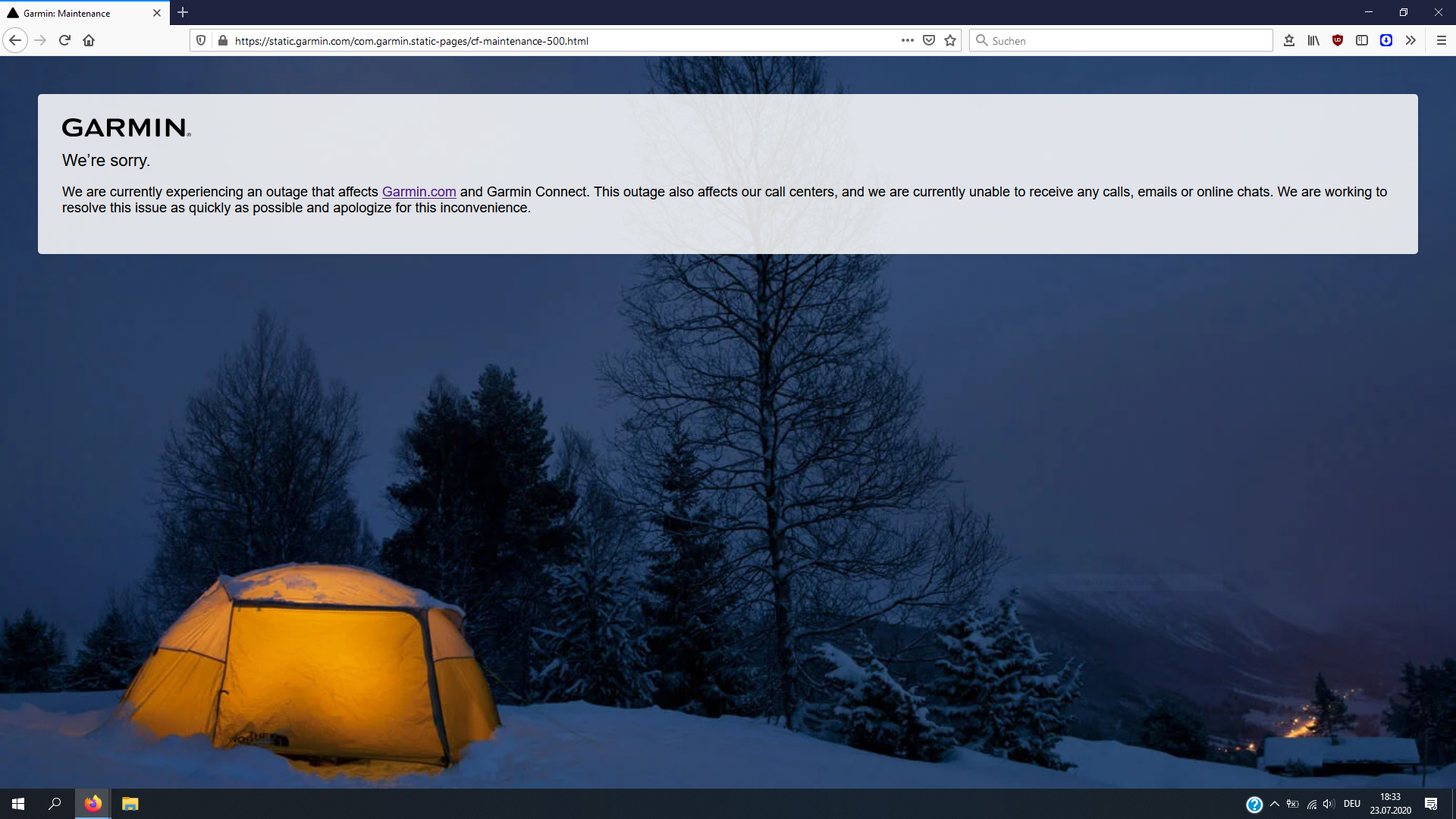This screenshot has height=819, width=1456.
Task: Open the volume speaker control
Action: tap(1329, 804)
